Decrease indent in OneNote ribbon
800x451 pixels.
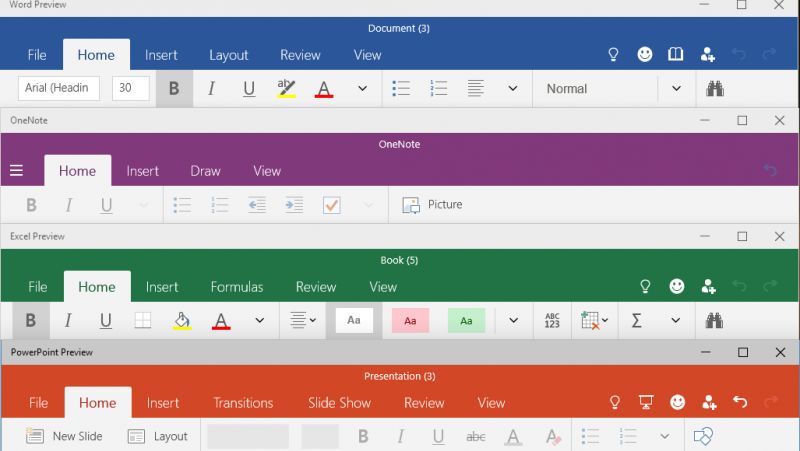coord(257,205)
